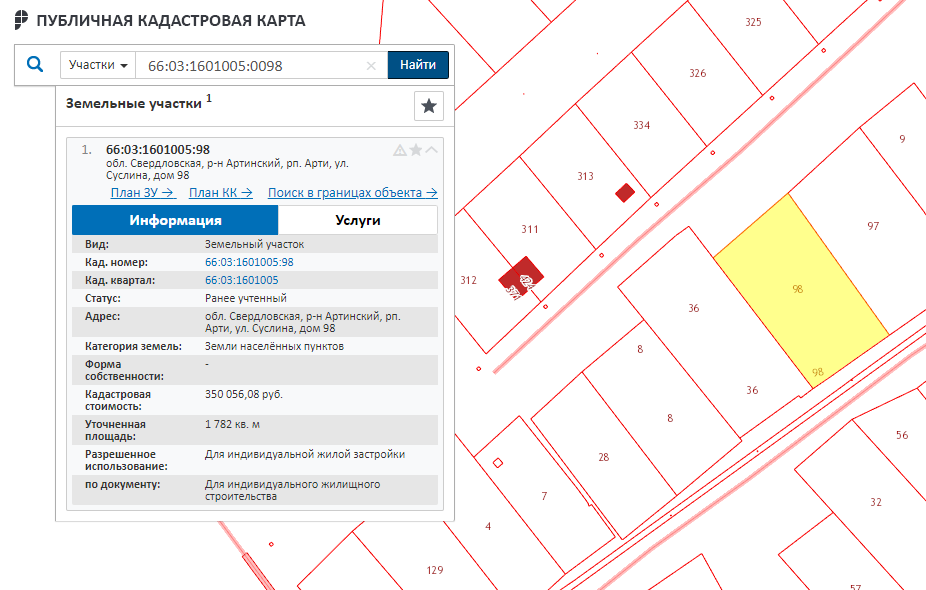Collapse the result card with the chevron

pos(432,150)
